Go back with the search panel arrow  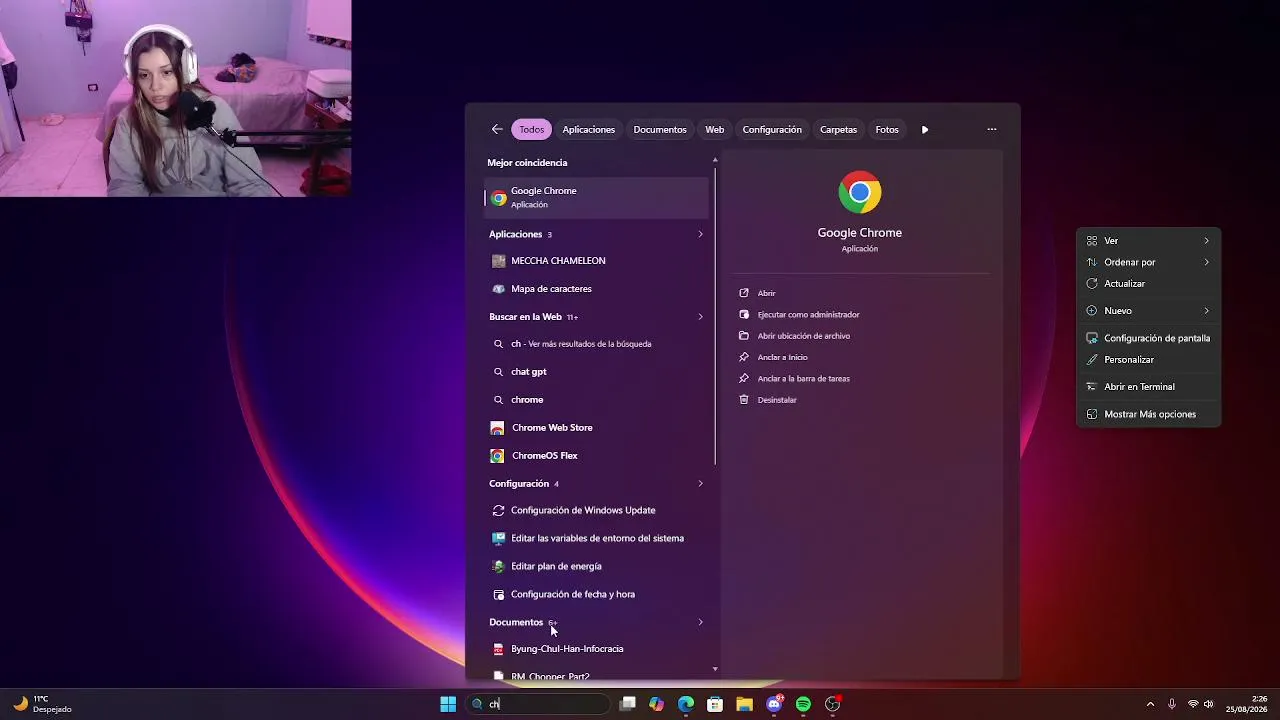497,129
